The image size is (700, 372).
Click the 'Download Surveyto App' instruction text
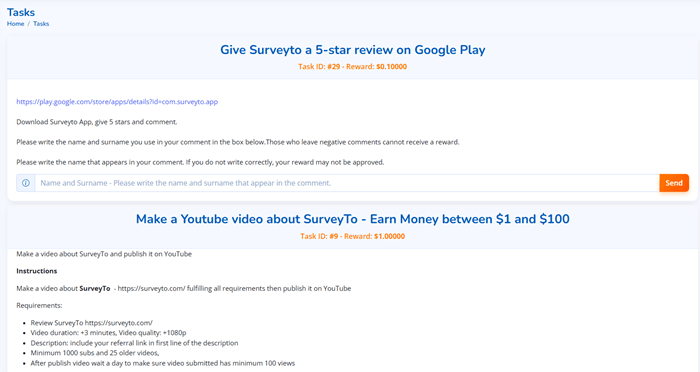point(97,122)
